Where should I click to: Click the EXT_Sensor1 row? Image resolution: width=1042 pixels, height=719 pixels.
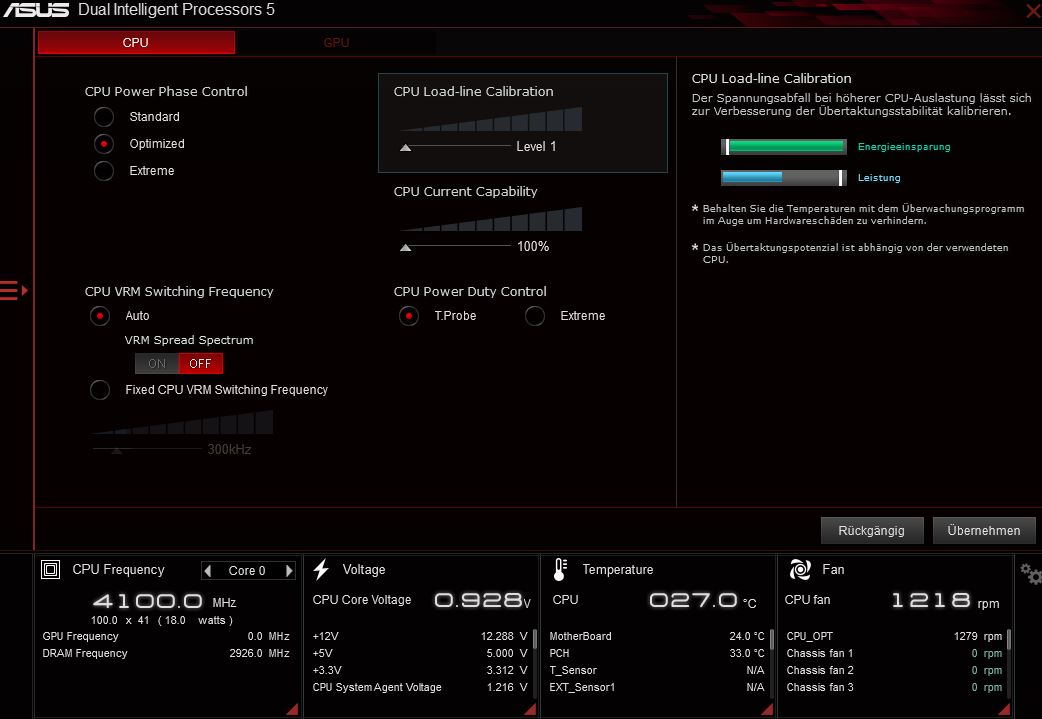coord(657,687)
